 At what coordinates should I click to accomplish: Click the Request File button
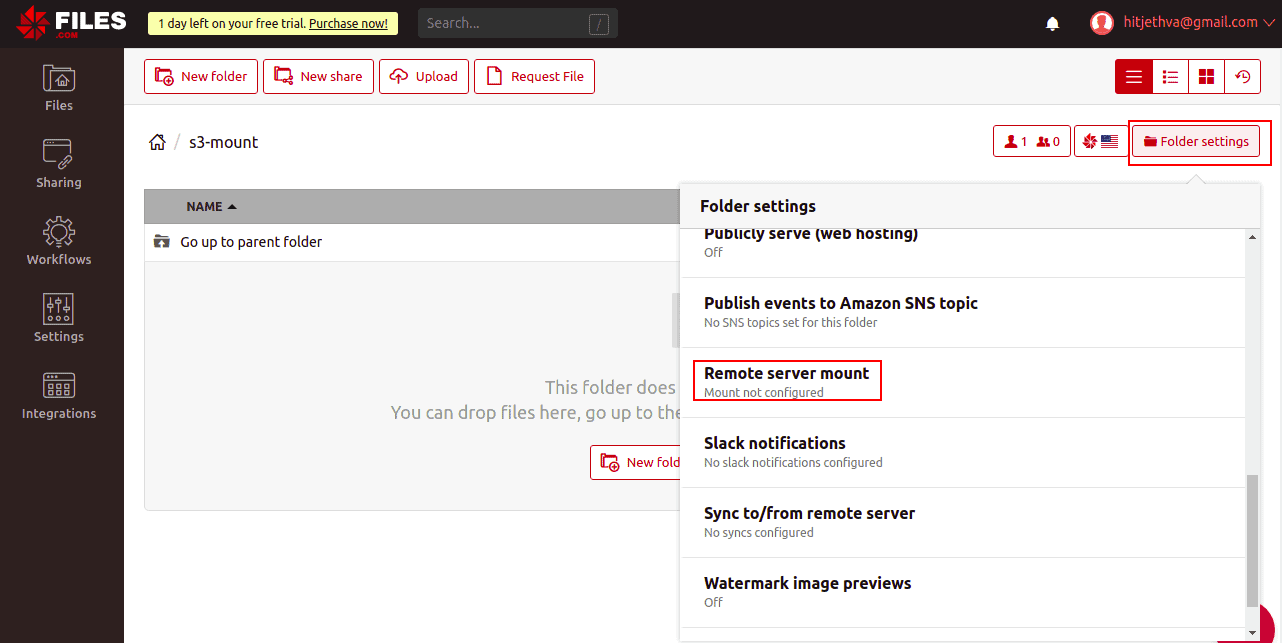[534, 76]
